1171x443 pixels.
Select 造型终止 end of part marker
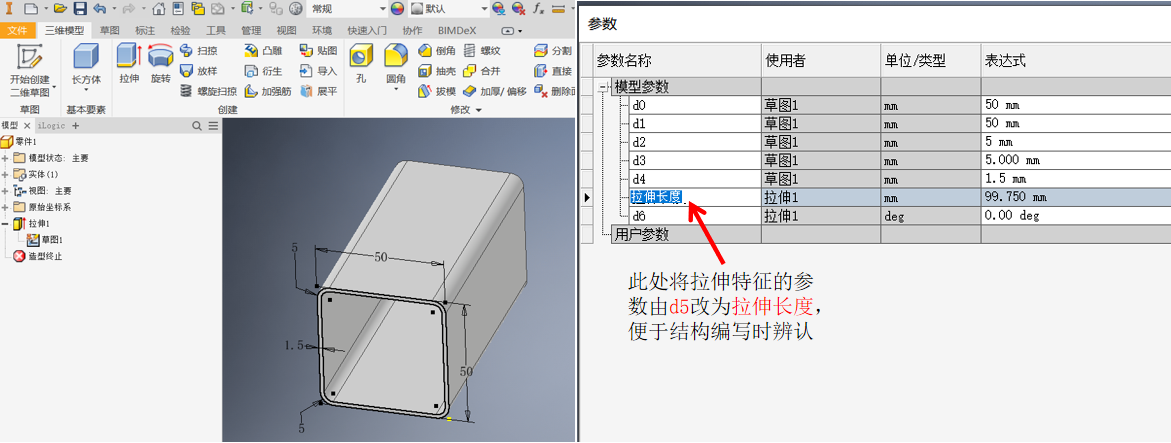pyautogui.click(x=37, y=256)
